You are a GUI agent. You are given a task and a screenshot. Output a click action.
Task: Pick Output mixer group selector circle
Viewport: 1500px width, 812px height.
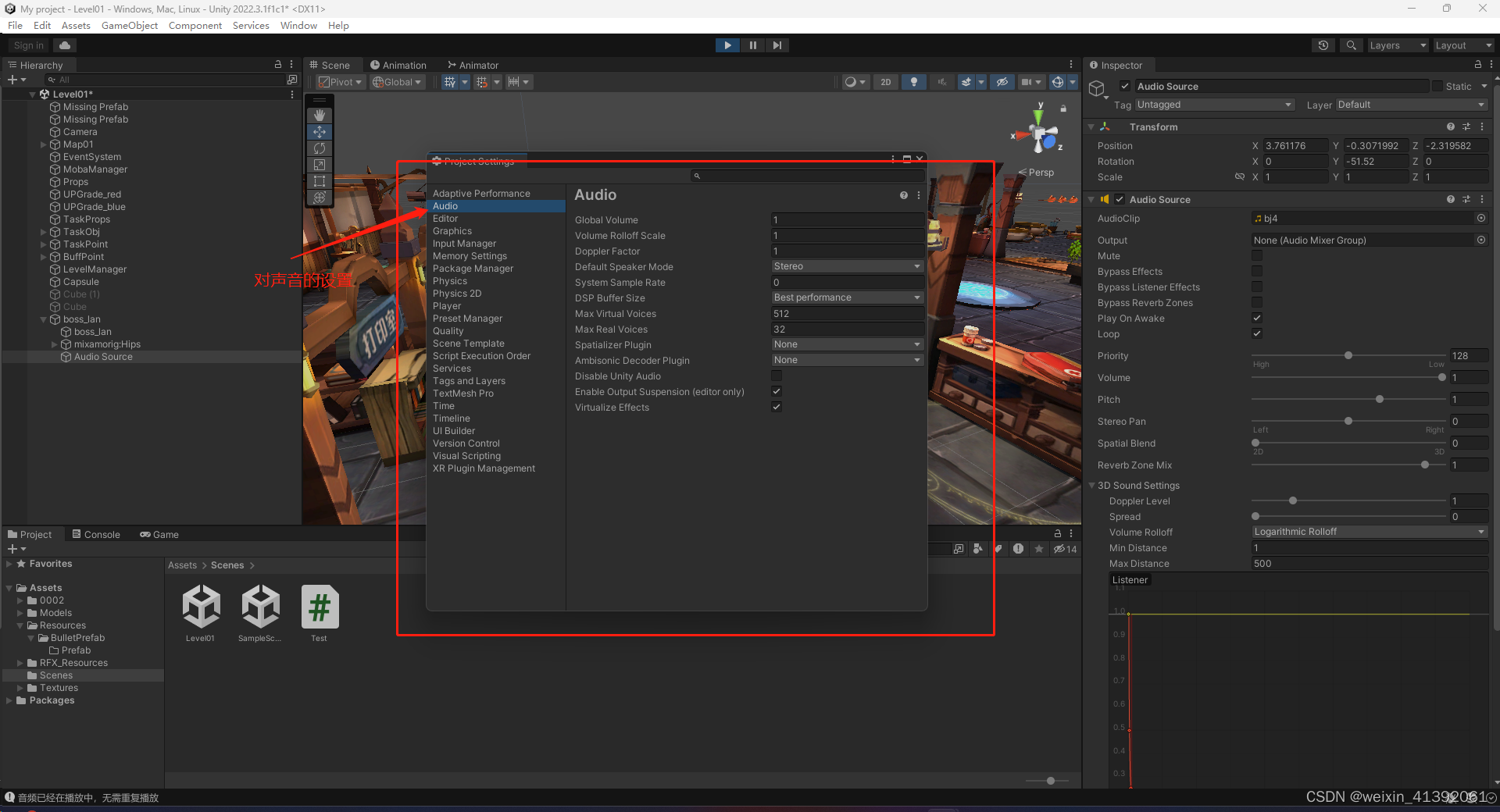[x=1480, y=240]
